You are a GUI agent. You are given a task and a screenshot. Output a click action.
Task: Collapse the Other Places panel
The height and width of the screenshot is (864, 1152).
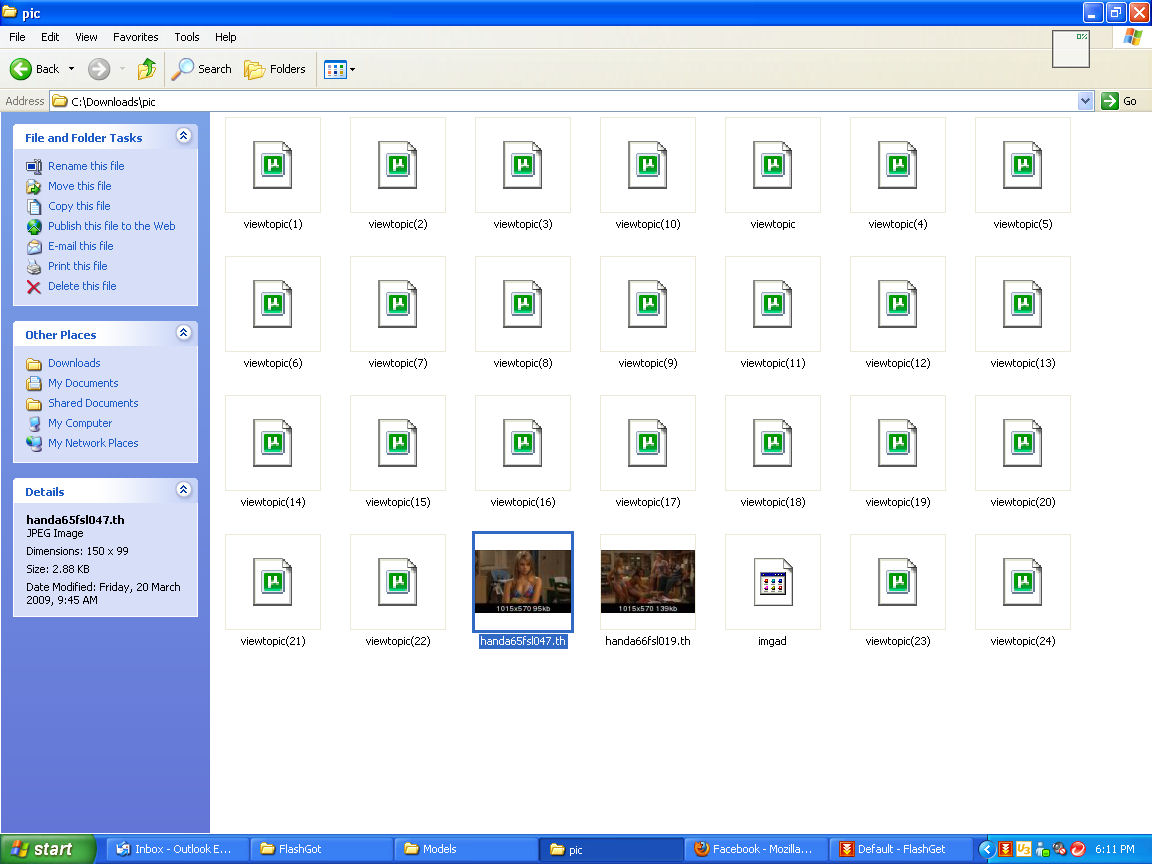coord(183,333)
